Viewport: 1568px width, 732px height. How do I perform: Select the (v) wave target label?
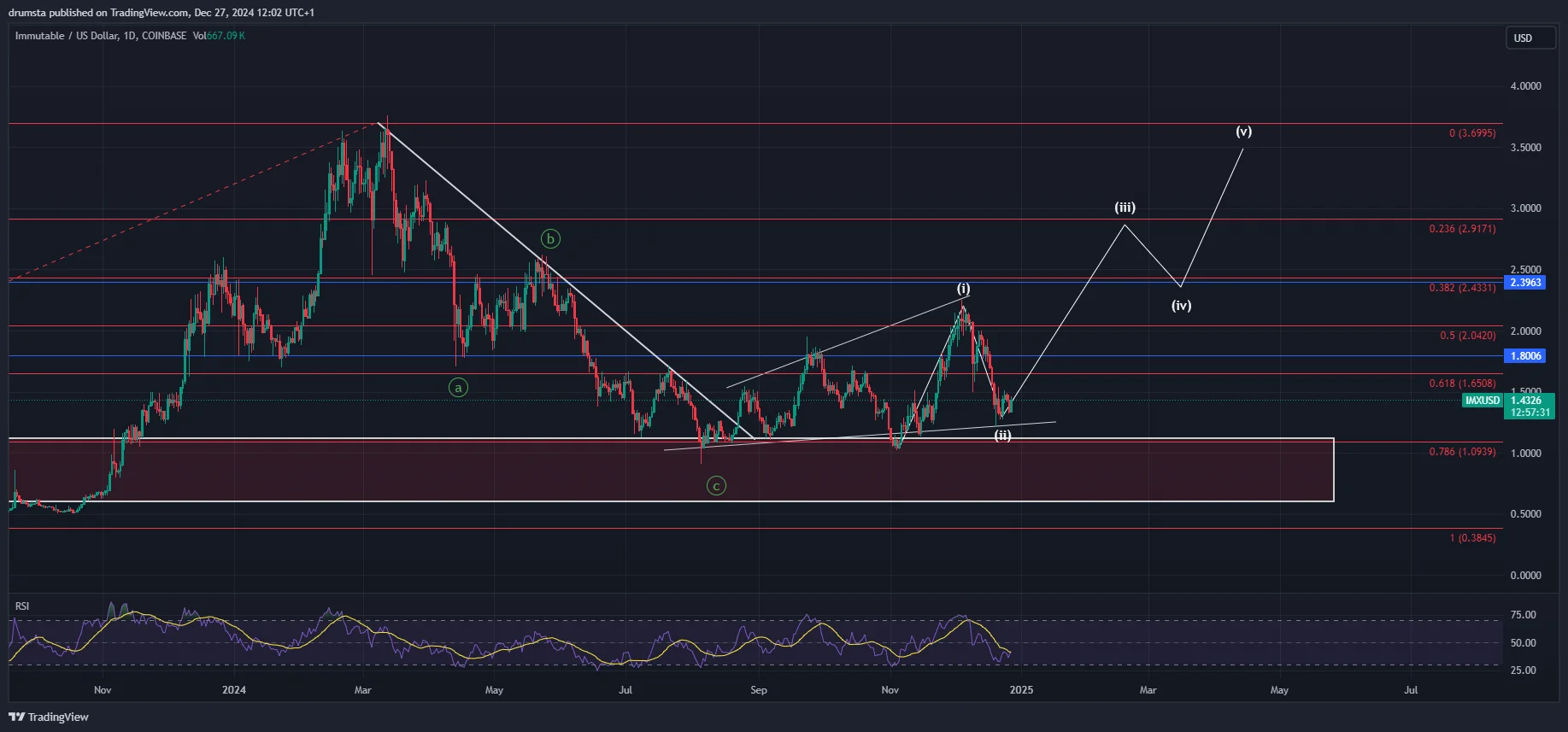[x=1243, y=132]
